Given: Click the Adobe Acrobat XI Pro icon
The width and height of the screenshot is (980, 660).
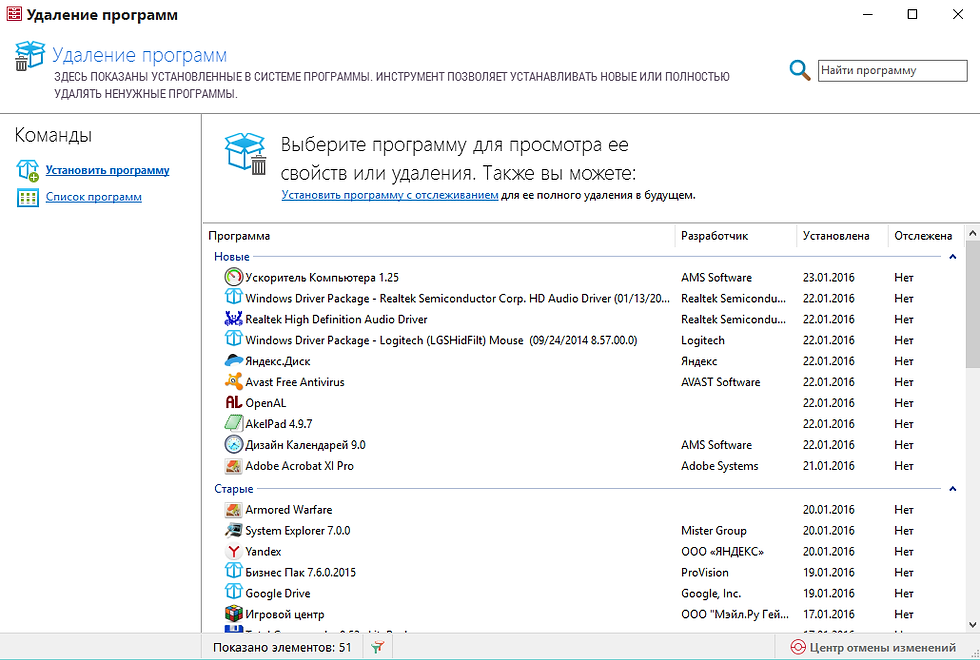Looking at the screenshot, I should tap(233, 466).
